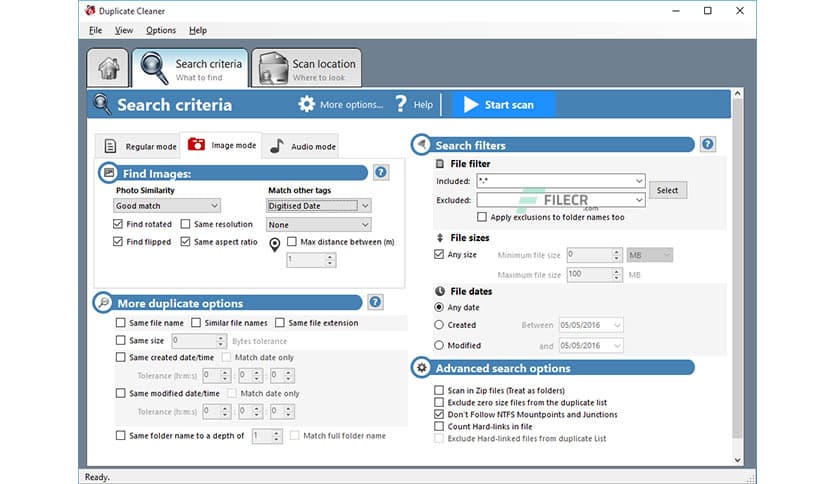Click the vertical scrollbar down arrow
836x484 pixels.
(738, 460)
